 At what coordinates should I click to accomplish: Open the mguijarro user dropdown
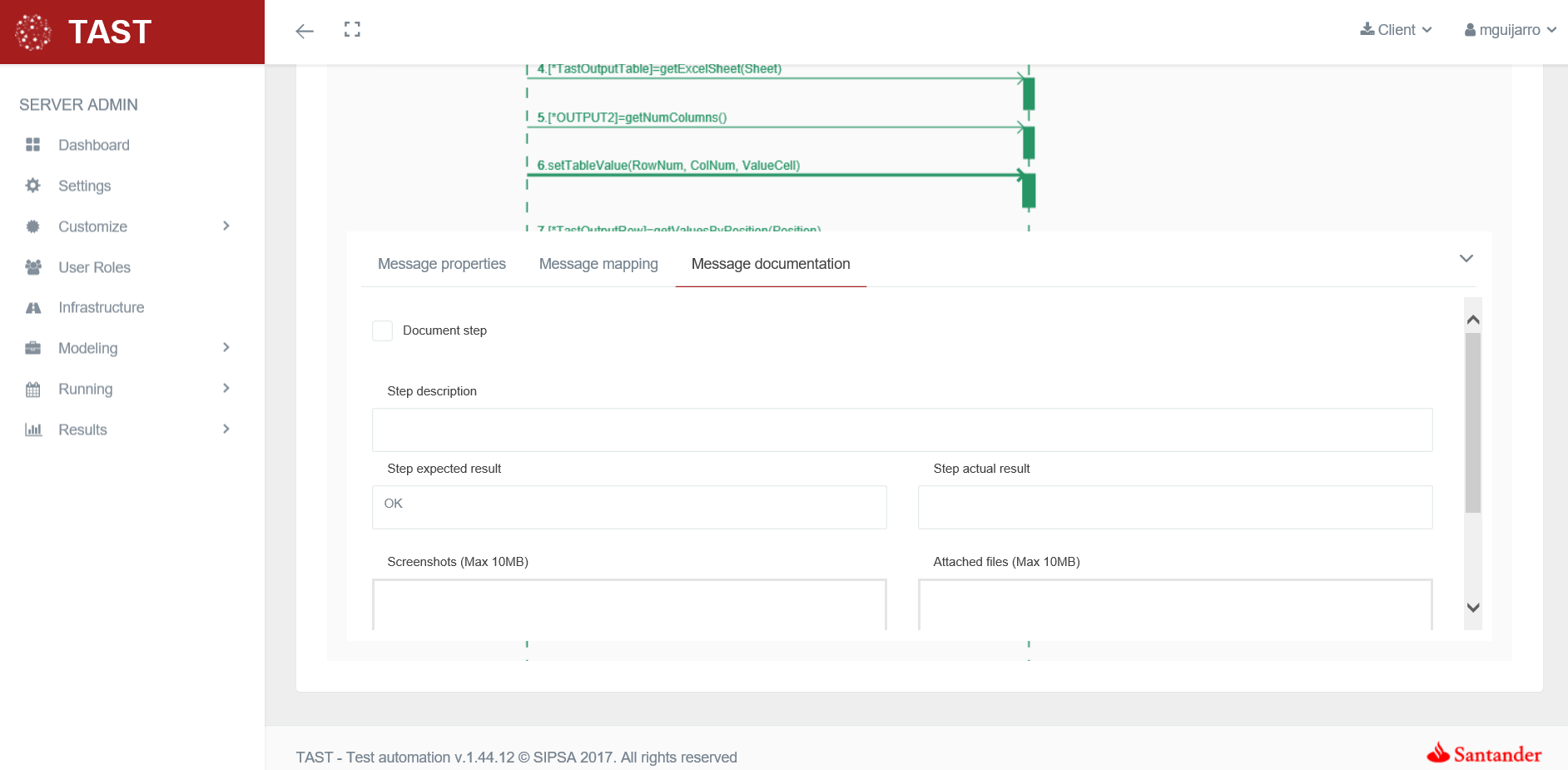click(1510, 30)
